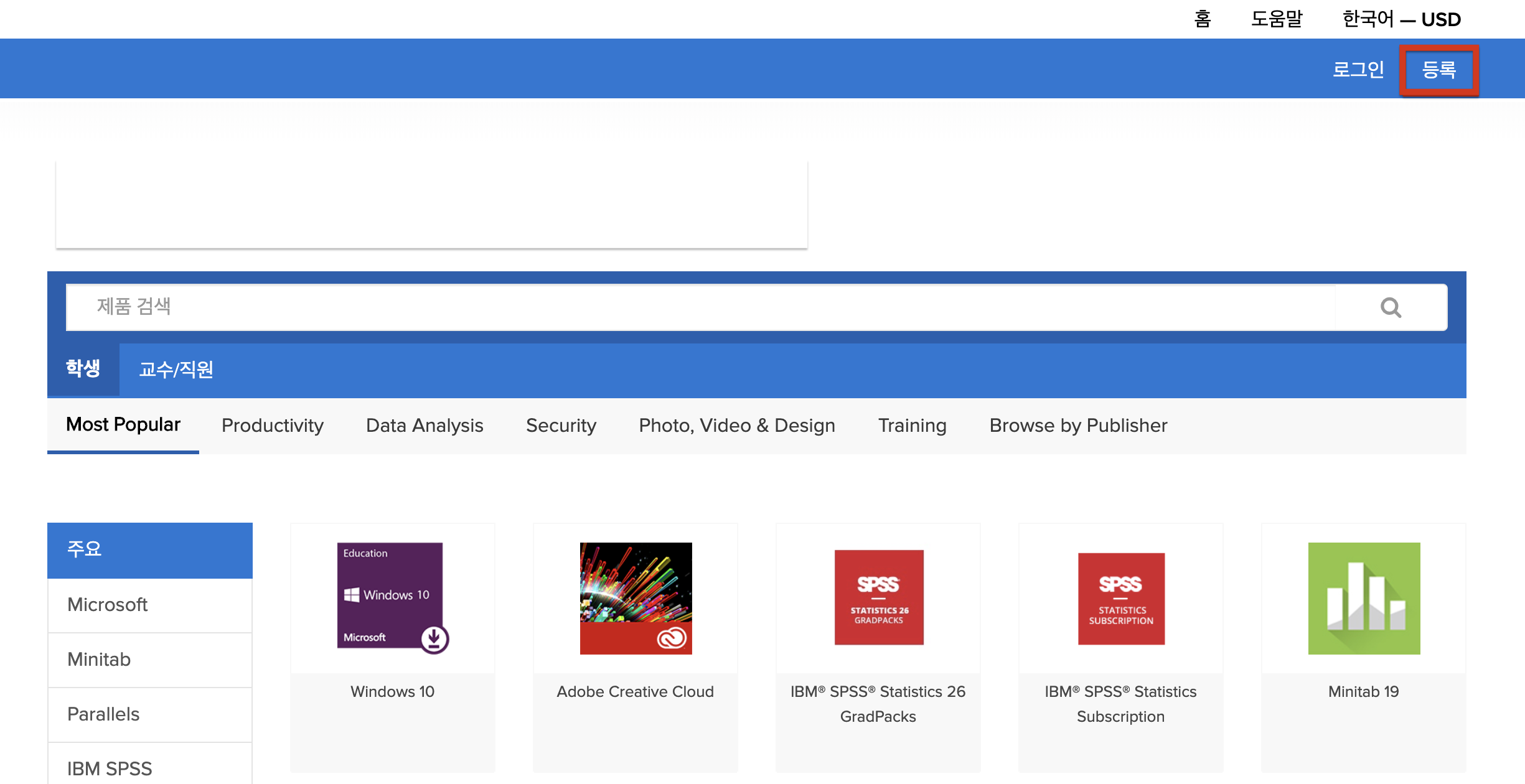Click the 로그인 login link
Screen dimensions: 1525x784
click(1358, 70)
